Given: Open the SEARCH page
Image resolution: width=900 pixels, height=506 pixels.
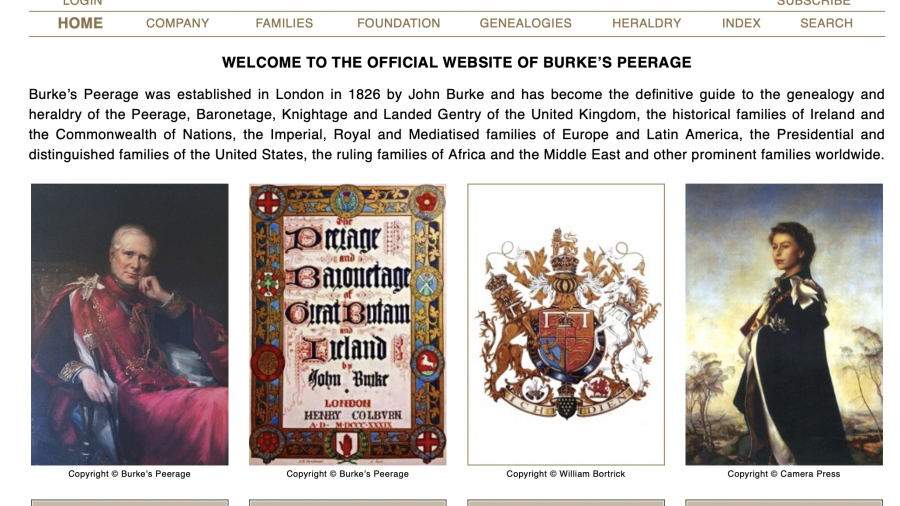Looking at the screenshot, I should (827, 24).
